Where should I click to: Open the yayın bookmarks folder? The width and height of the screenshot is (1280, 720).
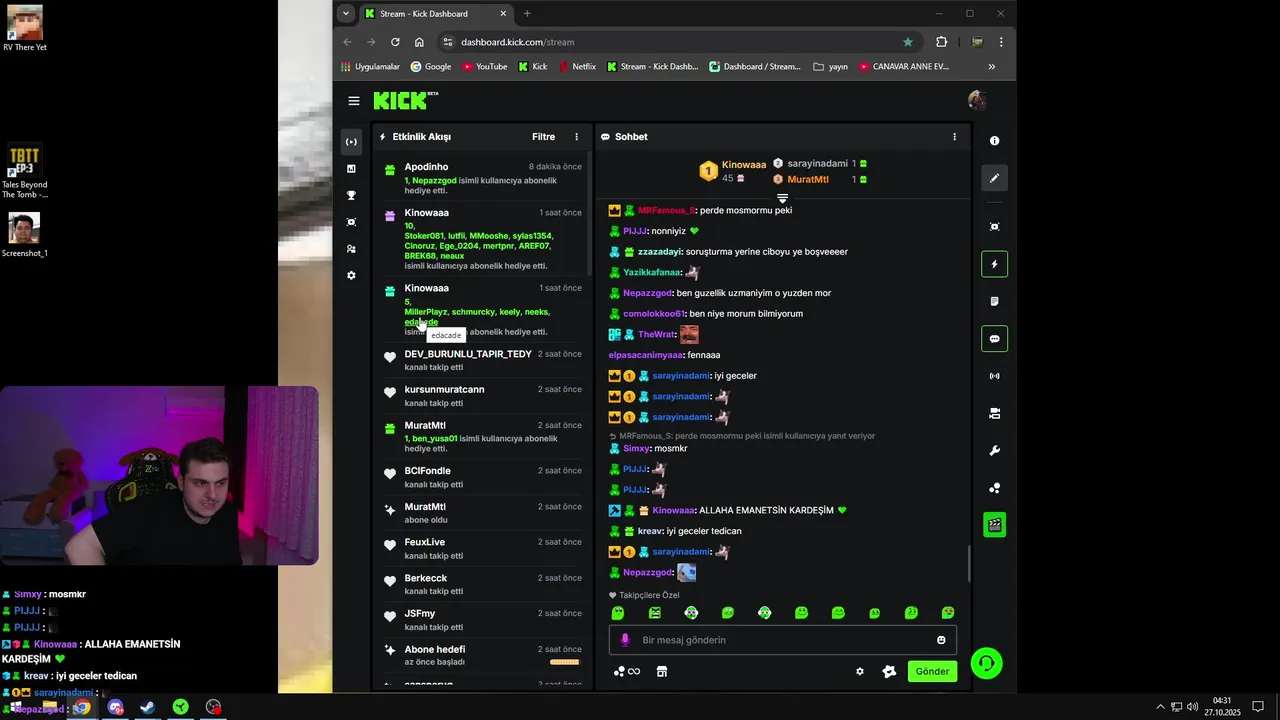pyautogui.click(x=830, y=67)
